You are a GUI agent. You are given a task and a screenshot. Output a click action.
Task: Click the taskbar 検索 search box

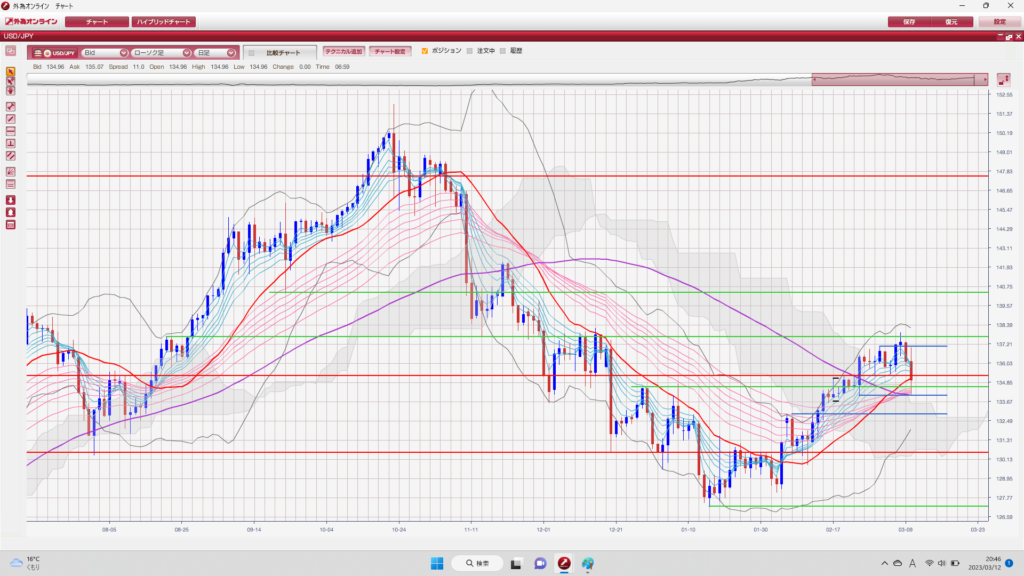477,563
